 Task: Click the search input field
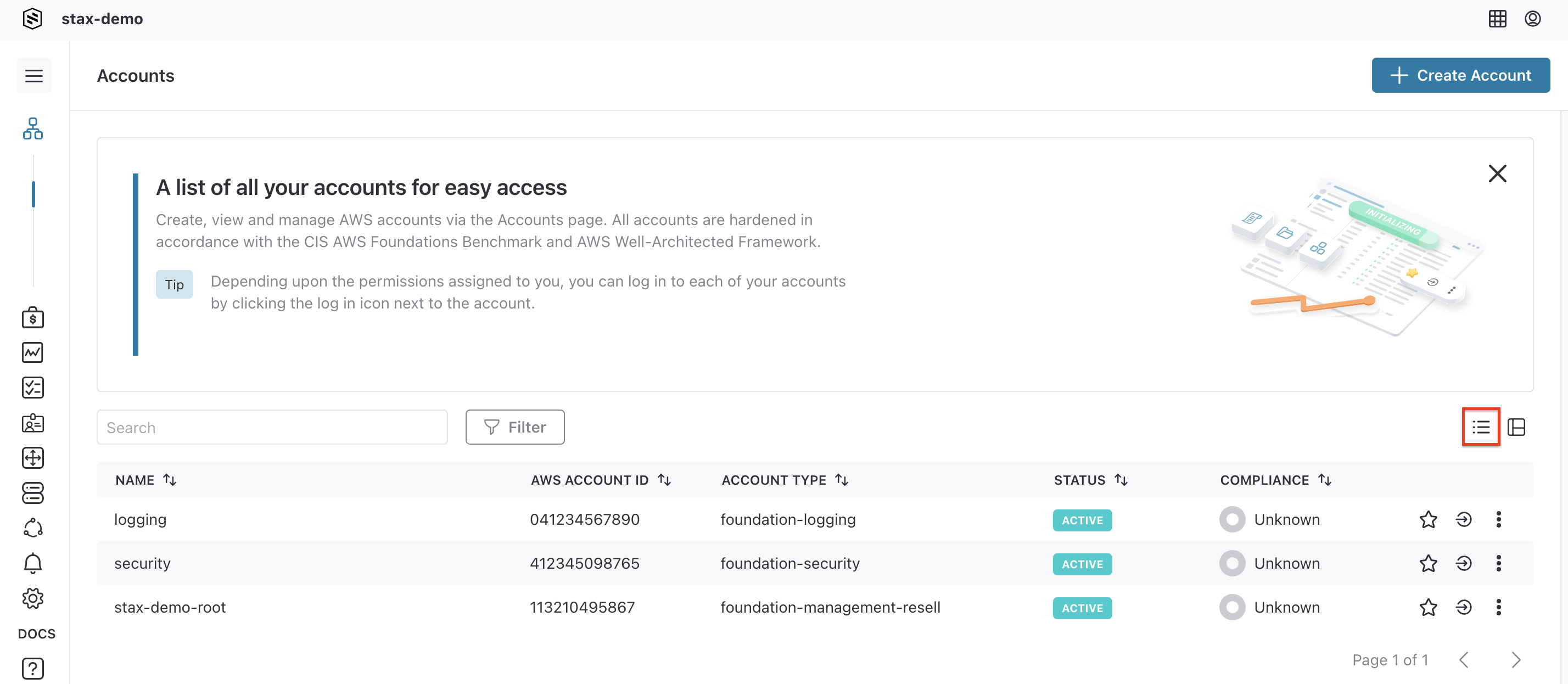point(271,427)
